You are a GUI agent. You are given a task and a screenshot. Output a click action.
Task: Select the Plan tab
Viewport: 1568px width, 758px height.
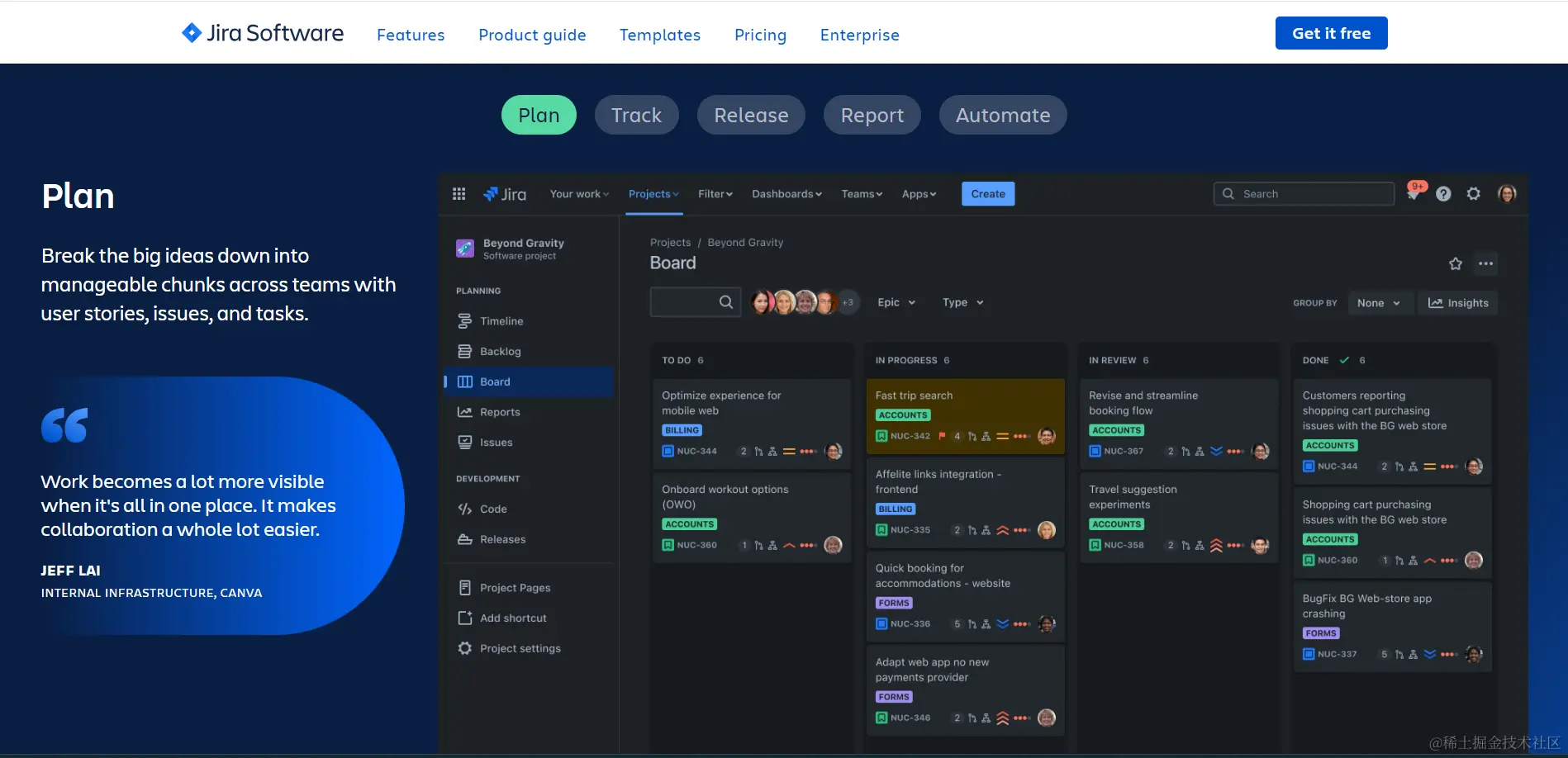pos(539,115)
